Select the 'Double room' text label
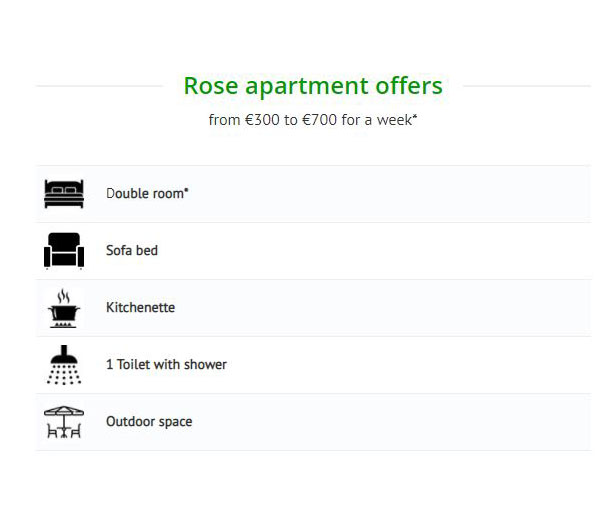Screen dimensions: 608x525 pos(145,193)
